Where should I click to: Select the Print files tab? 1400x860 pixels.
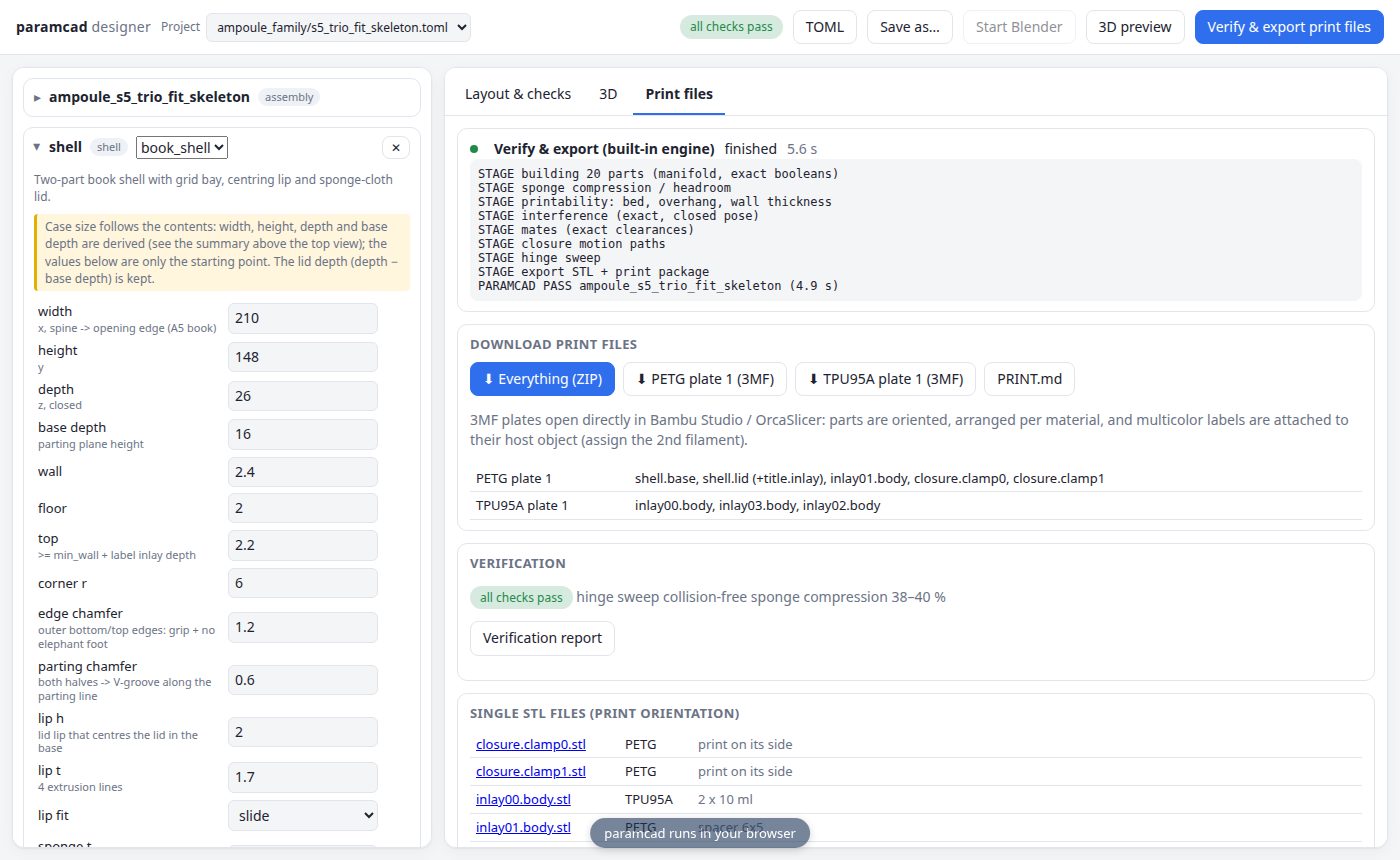(x=679, y=94)
